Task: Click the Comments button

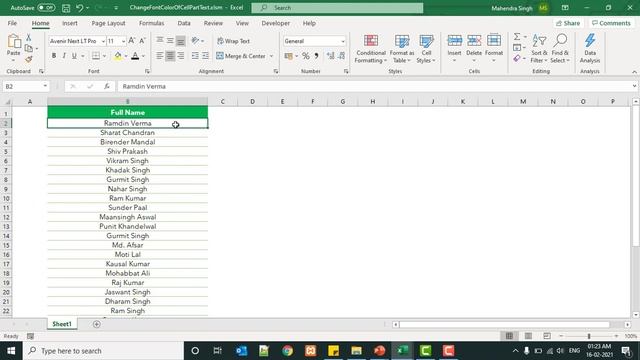Action: [611, 23]
